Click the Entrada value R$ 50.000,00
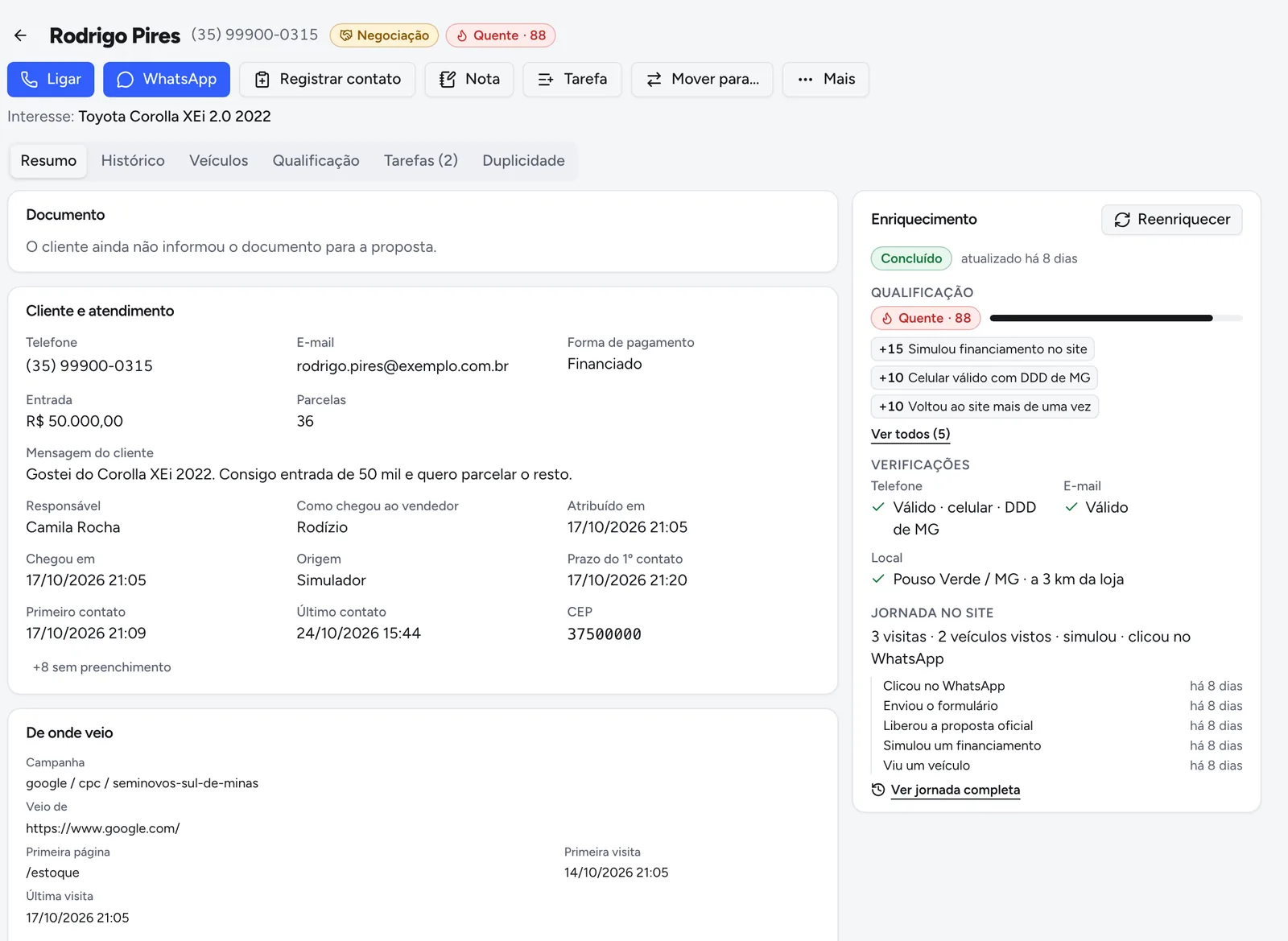 pos(75,422)
